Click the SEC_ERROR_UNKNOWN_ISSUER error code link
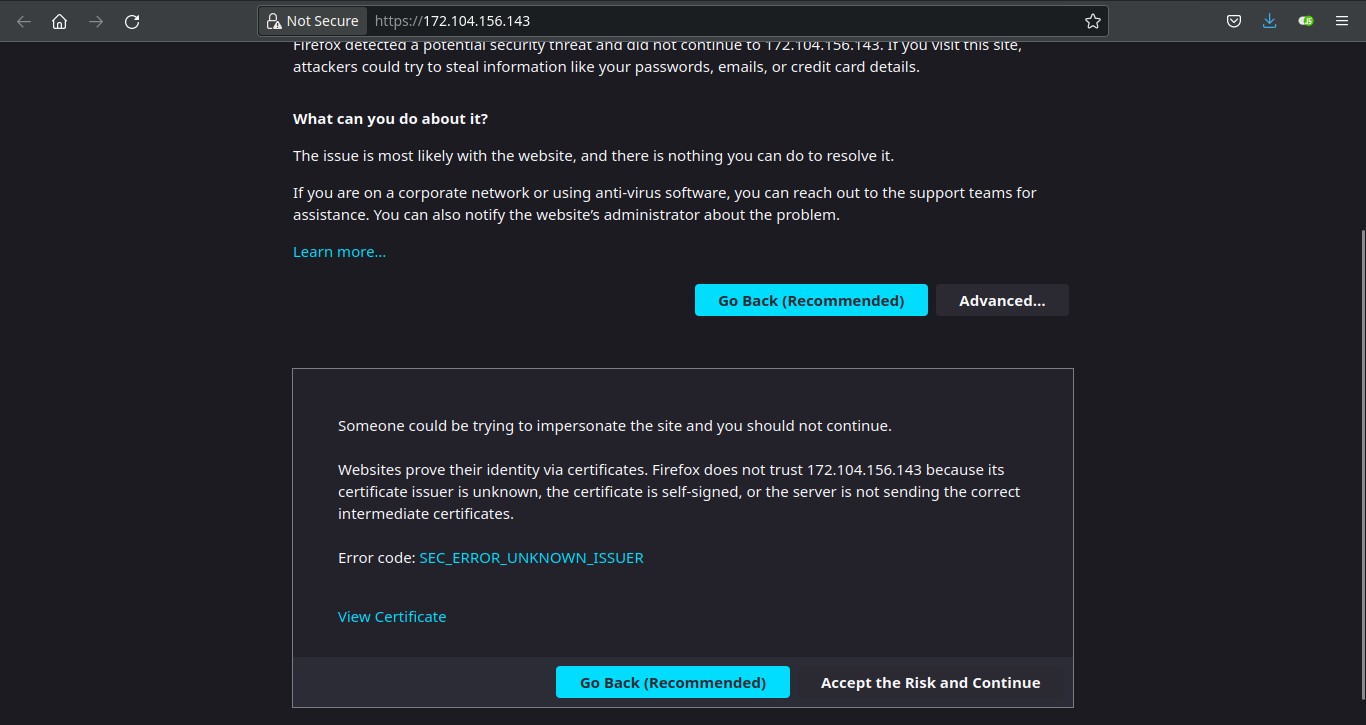The image size is (1366, 725). pyautogui.click(x=531, y=558)
